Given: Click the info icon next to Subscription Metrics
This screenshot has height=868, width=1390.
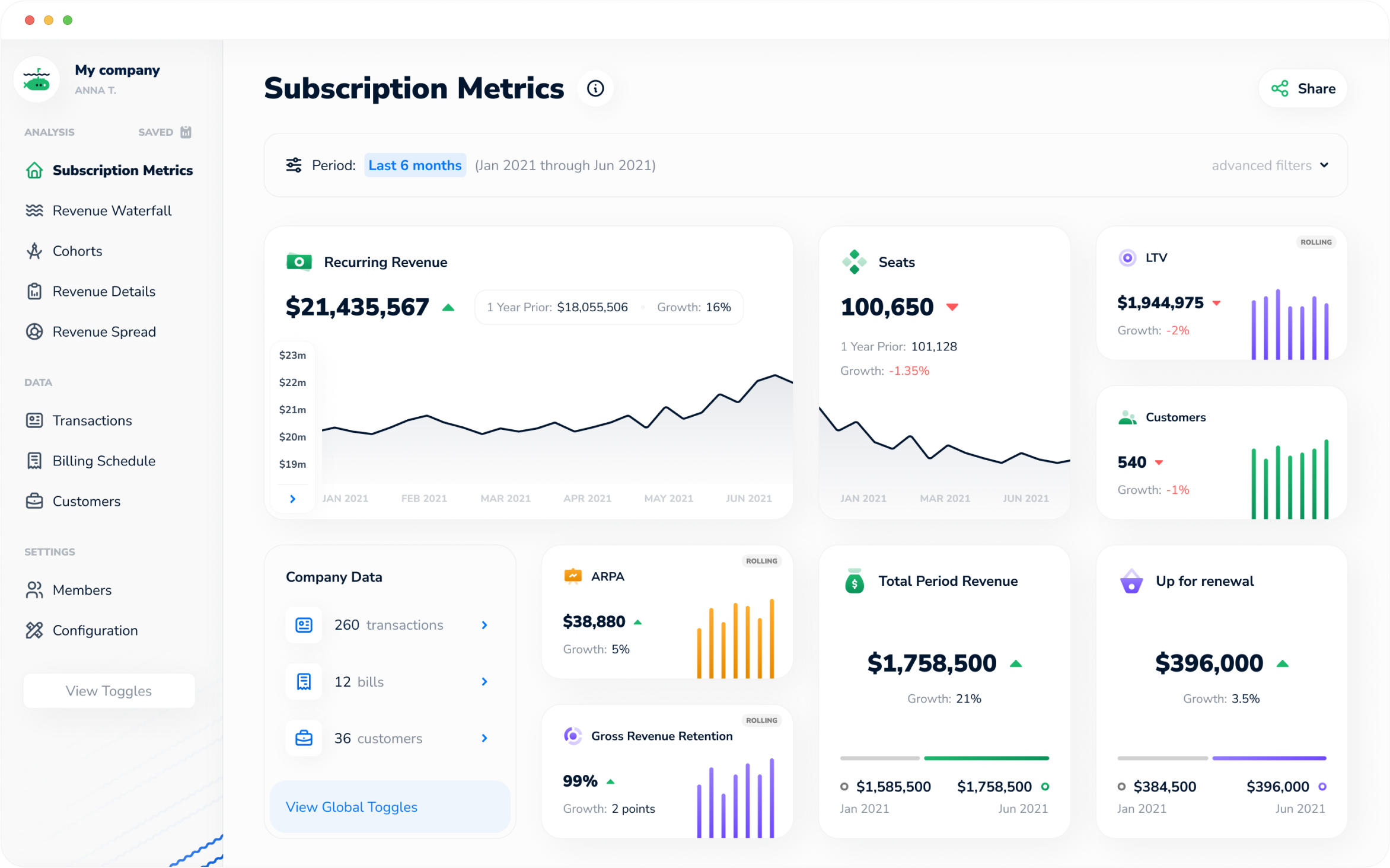Looking at the screenshot, I should pos(595,88).
